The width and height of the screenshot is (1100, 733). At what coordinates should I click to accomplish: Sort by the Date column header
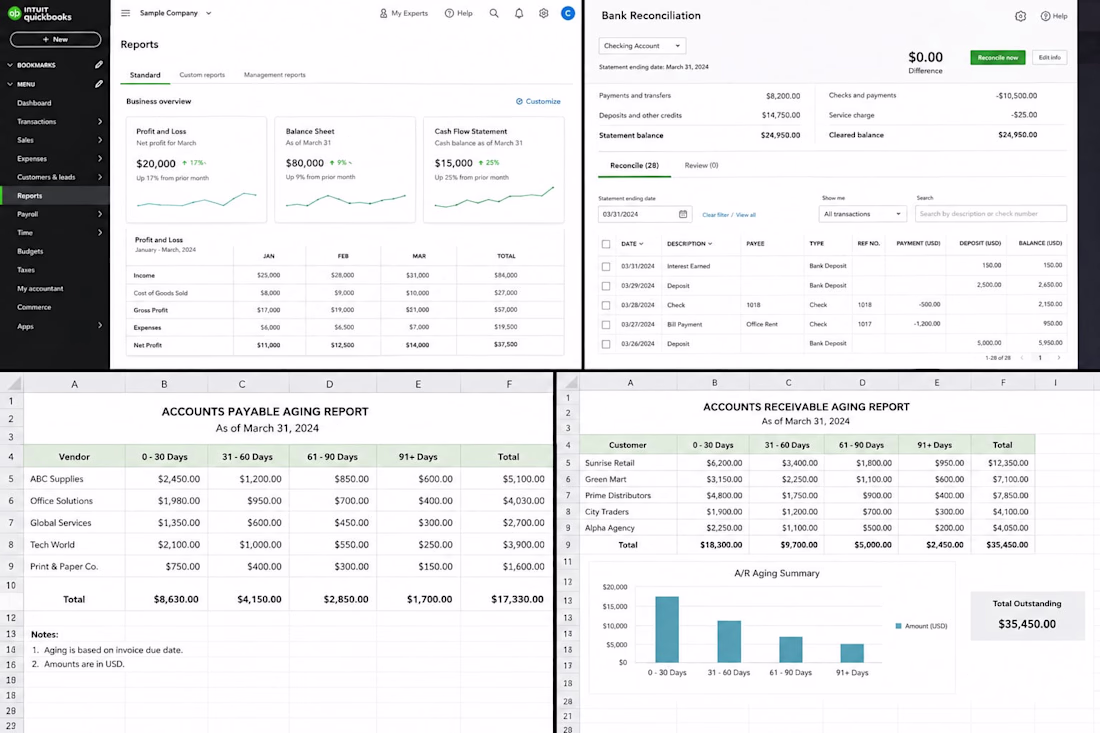pyautogui.click(x=631, y=244)
